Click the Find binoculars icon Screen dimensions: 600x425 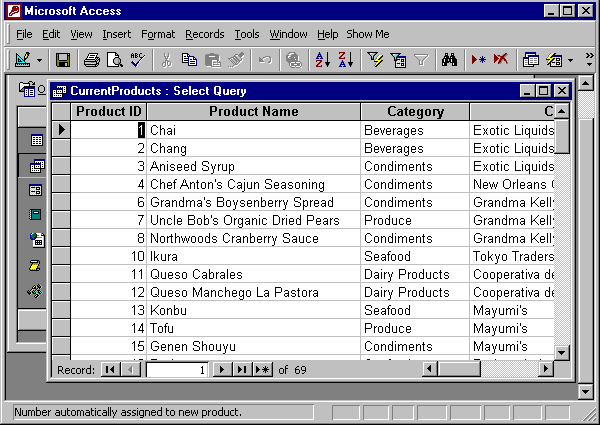point(449,60)
